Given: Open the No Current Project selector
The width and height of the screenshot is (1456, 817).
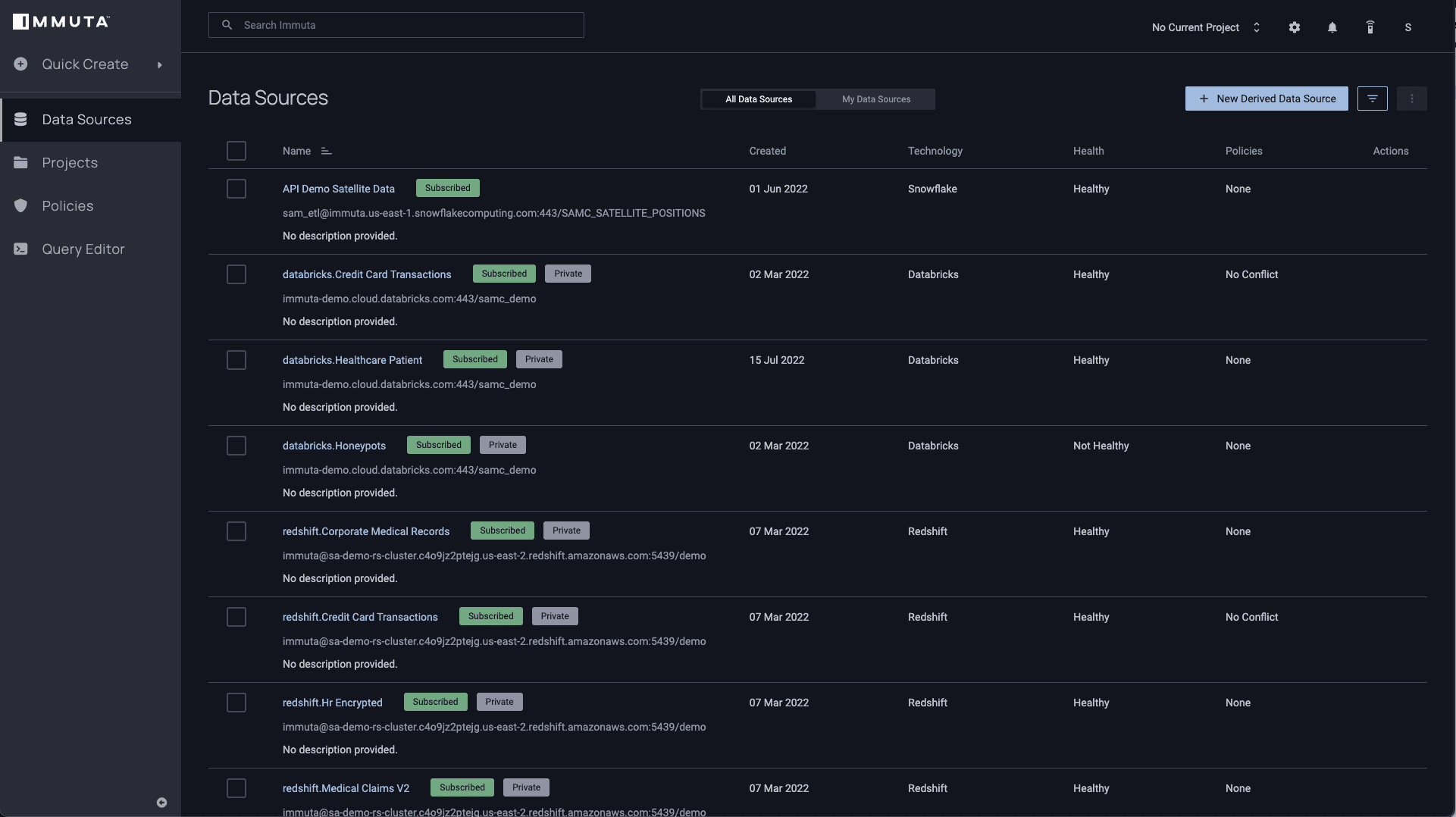Looking at the screenshot, I should point(1205,27).
